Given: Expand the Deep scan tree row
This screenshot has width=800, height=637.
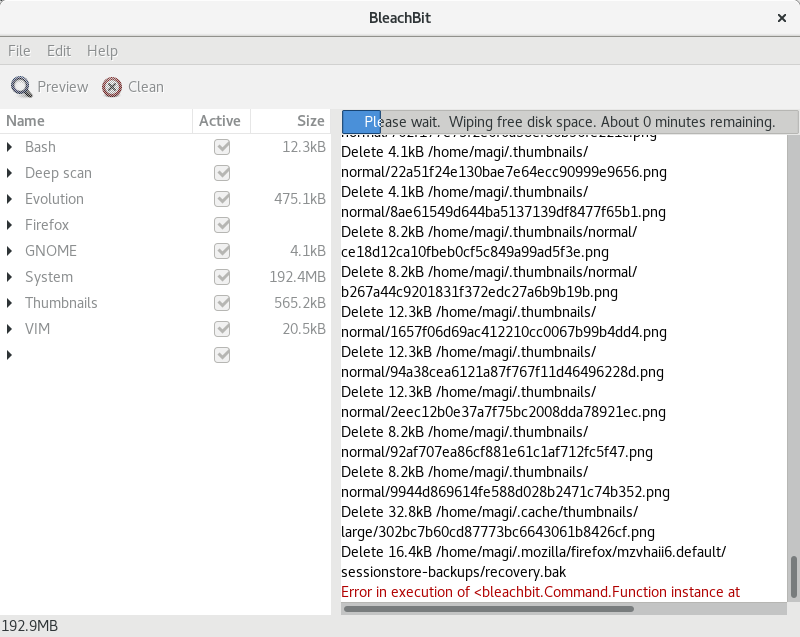Looking at the screenshot, I should 10,173.
